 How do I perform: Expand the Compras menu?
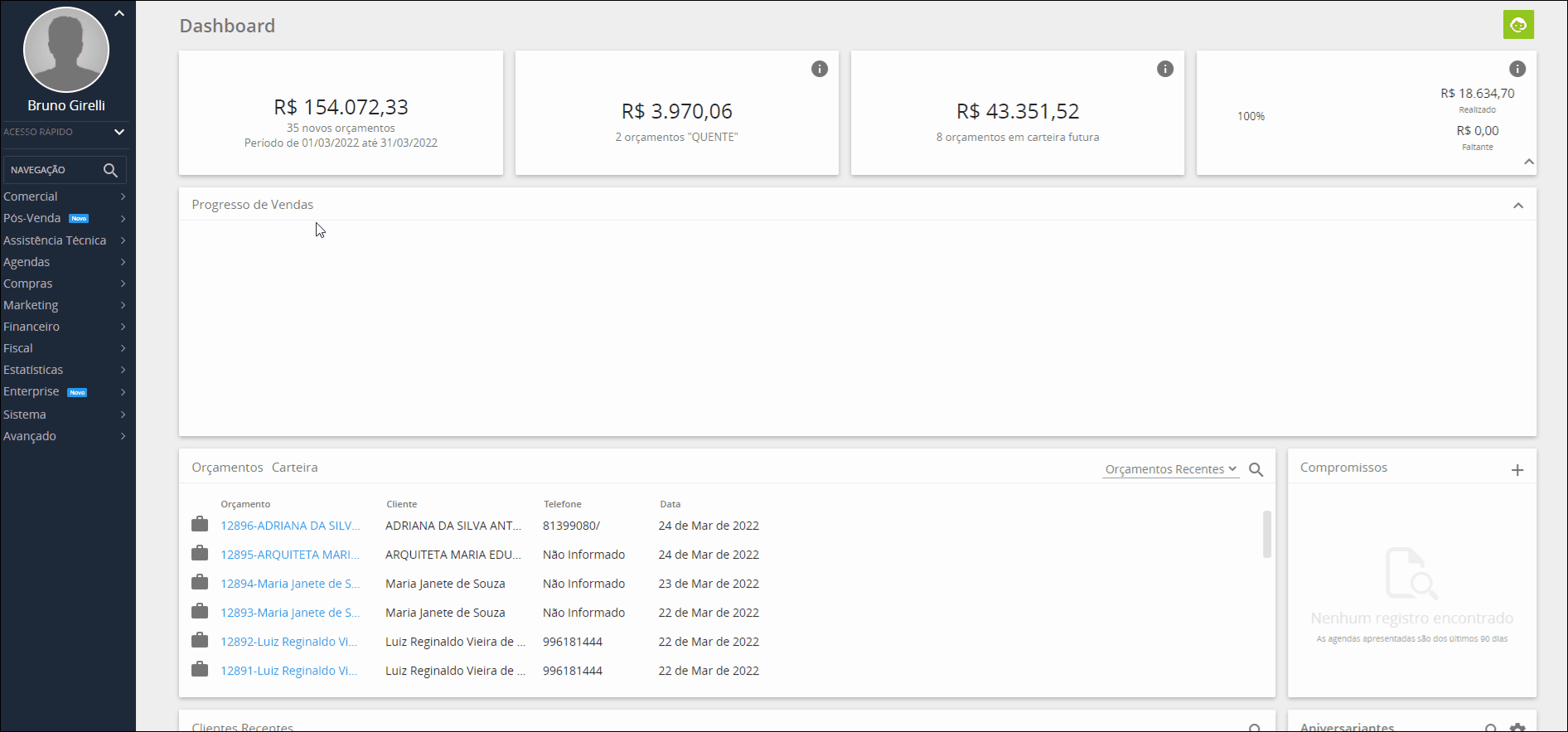point(65,284)
